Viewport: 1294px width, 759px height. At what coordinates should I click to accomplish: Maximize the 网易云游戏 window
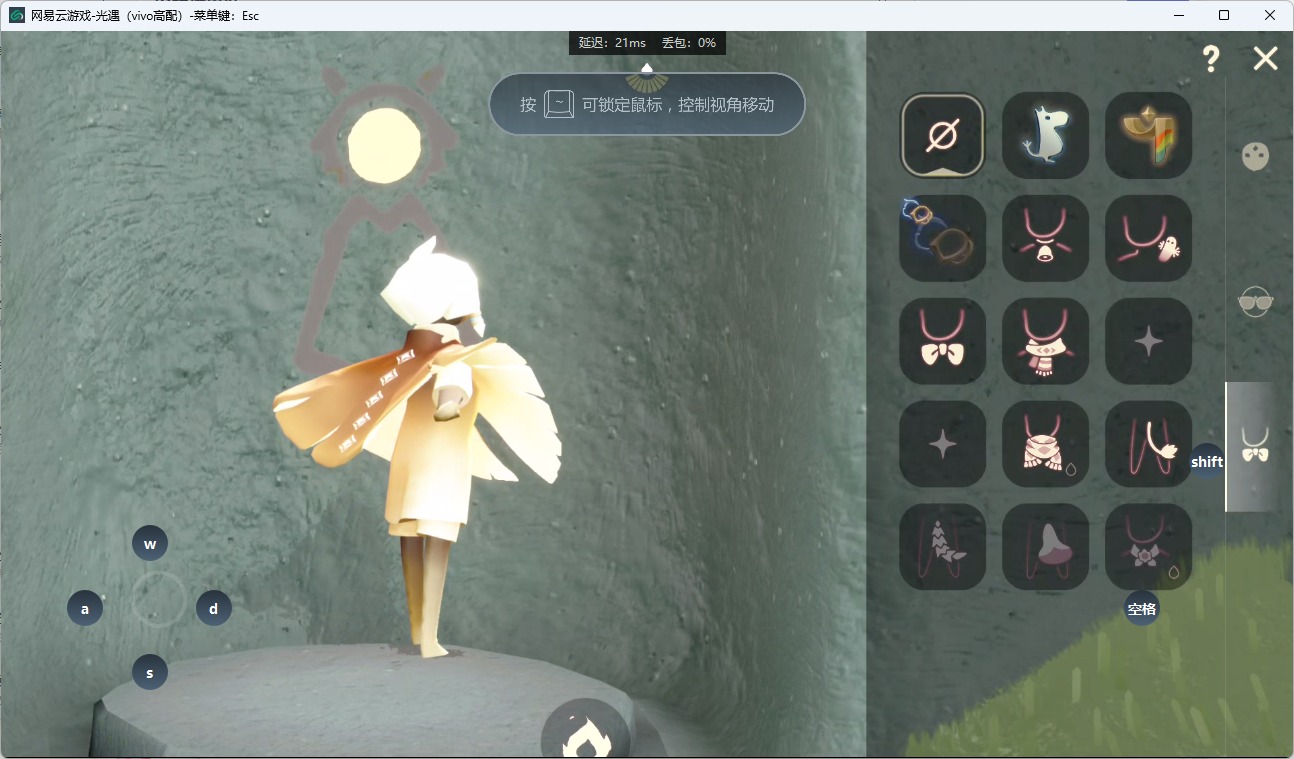(x=1224, y=15)
